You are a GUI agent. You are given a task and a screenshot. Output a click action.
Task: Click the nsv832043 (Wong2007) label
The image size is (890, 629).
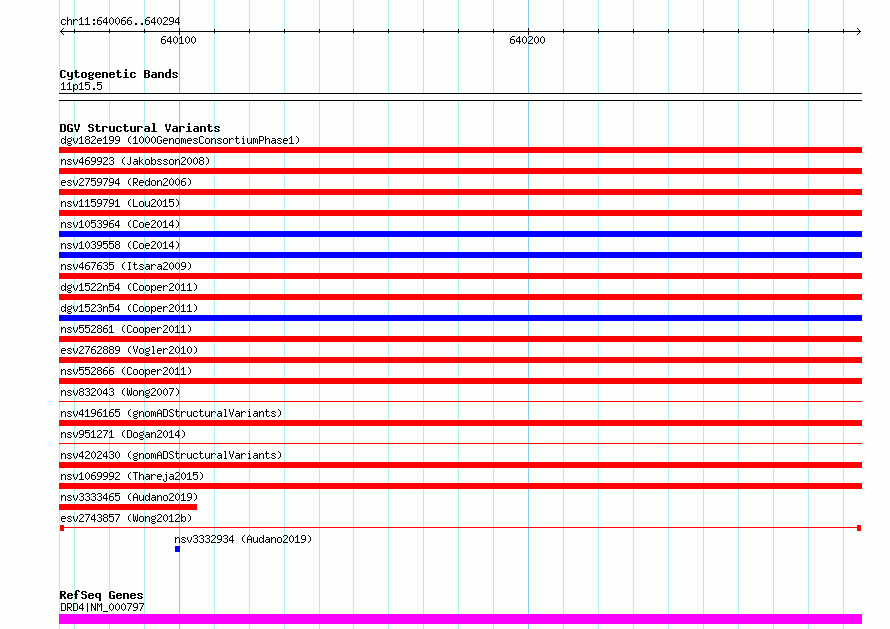(120, 392)
